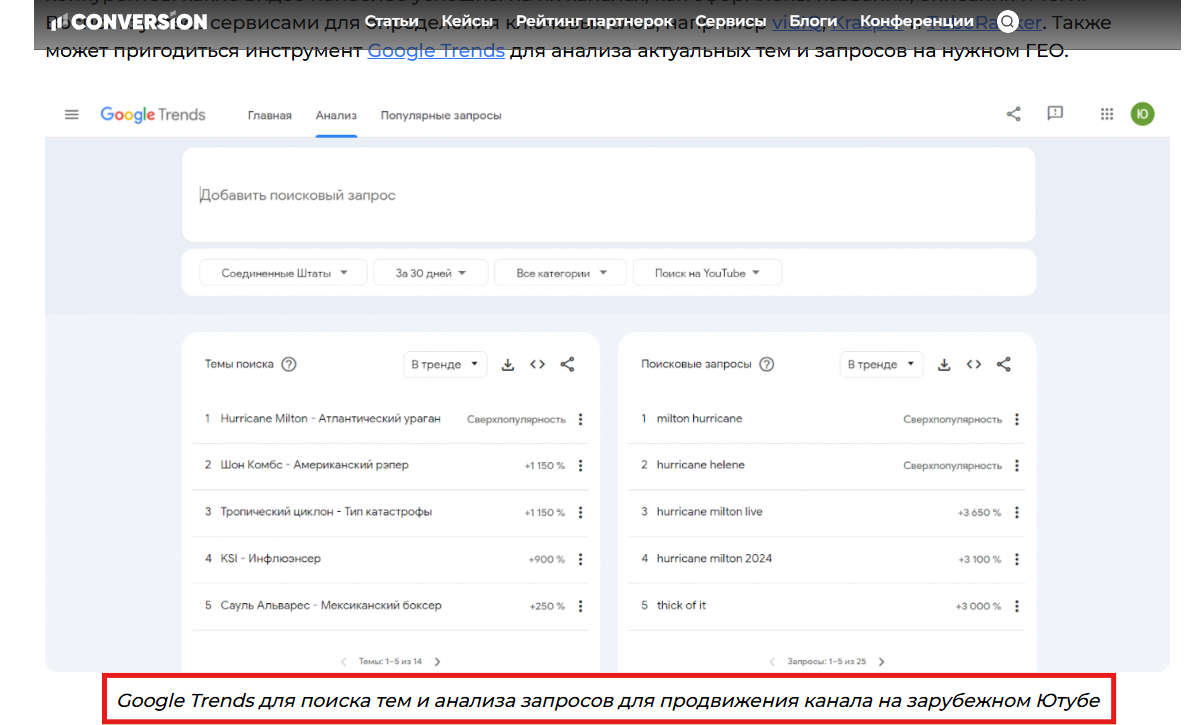The width and height of the screenshot is (1200, 725).
Task: Follow the "Google Trends" hyperlink in the text
Action: (436, 50)
